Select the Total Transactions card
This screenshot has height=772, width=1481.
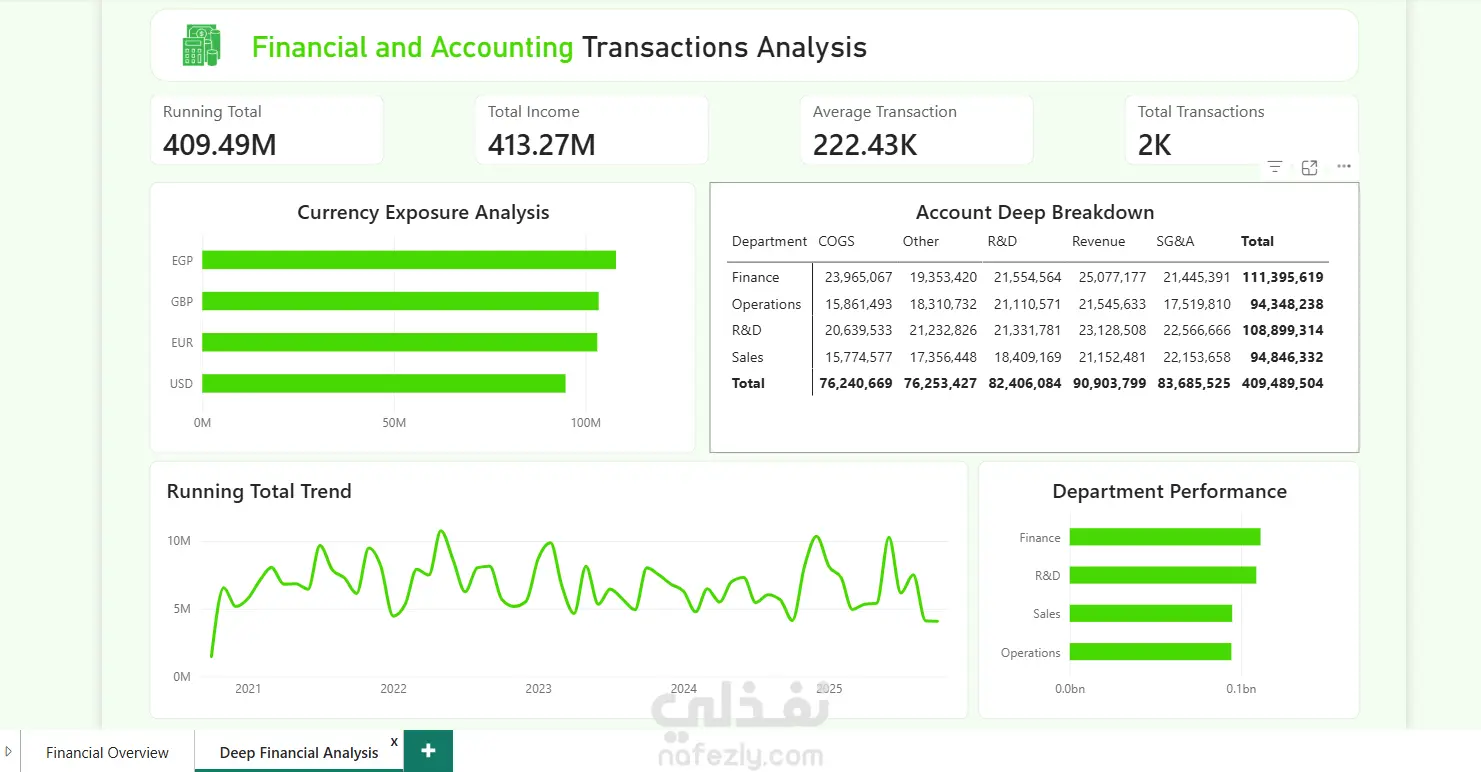click(1241, 130)
